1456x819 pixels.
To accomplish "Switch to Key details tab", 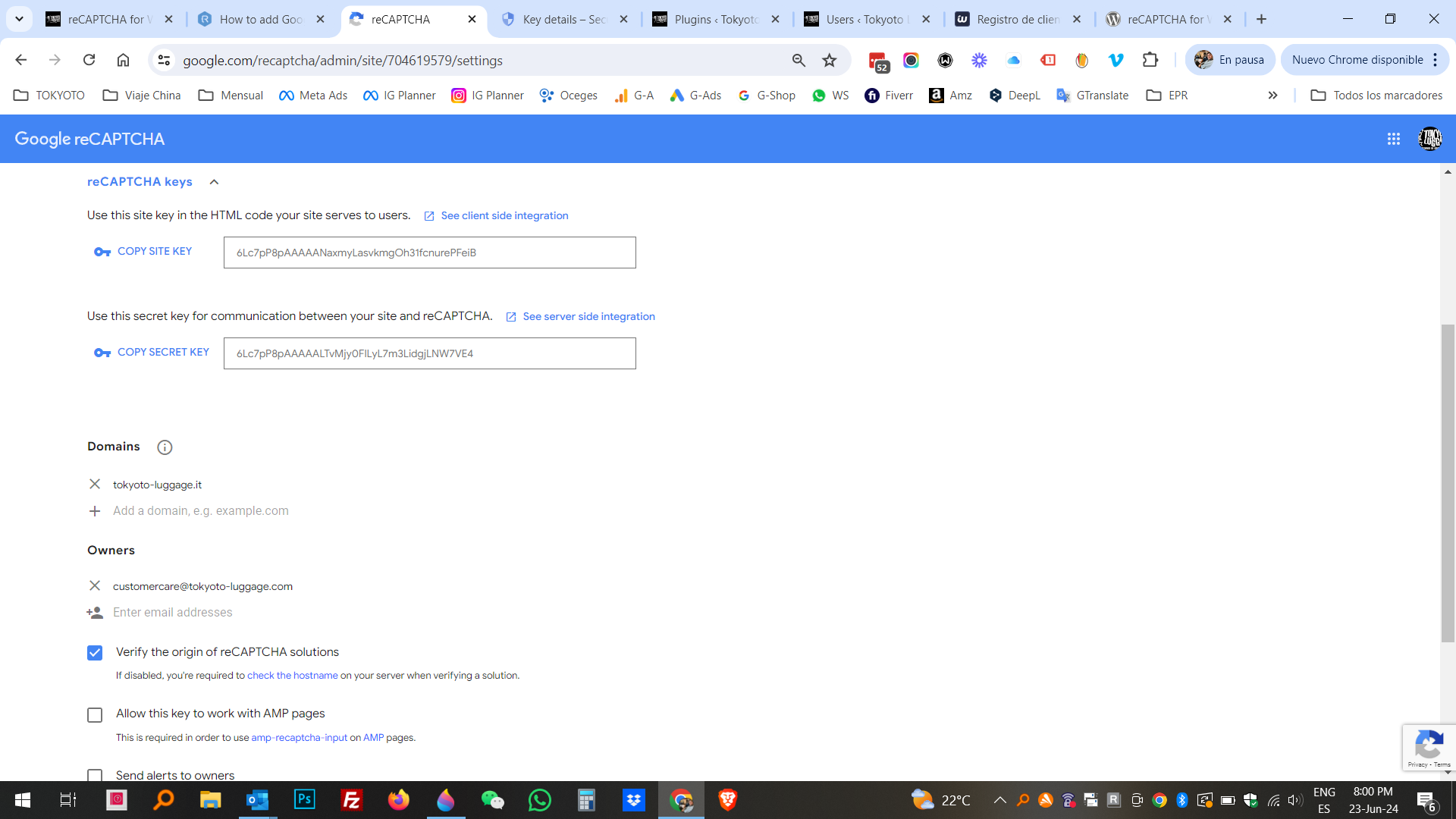I will pos(564,20).
